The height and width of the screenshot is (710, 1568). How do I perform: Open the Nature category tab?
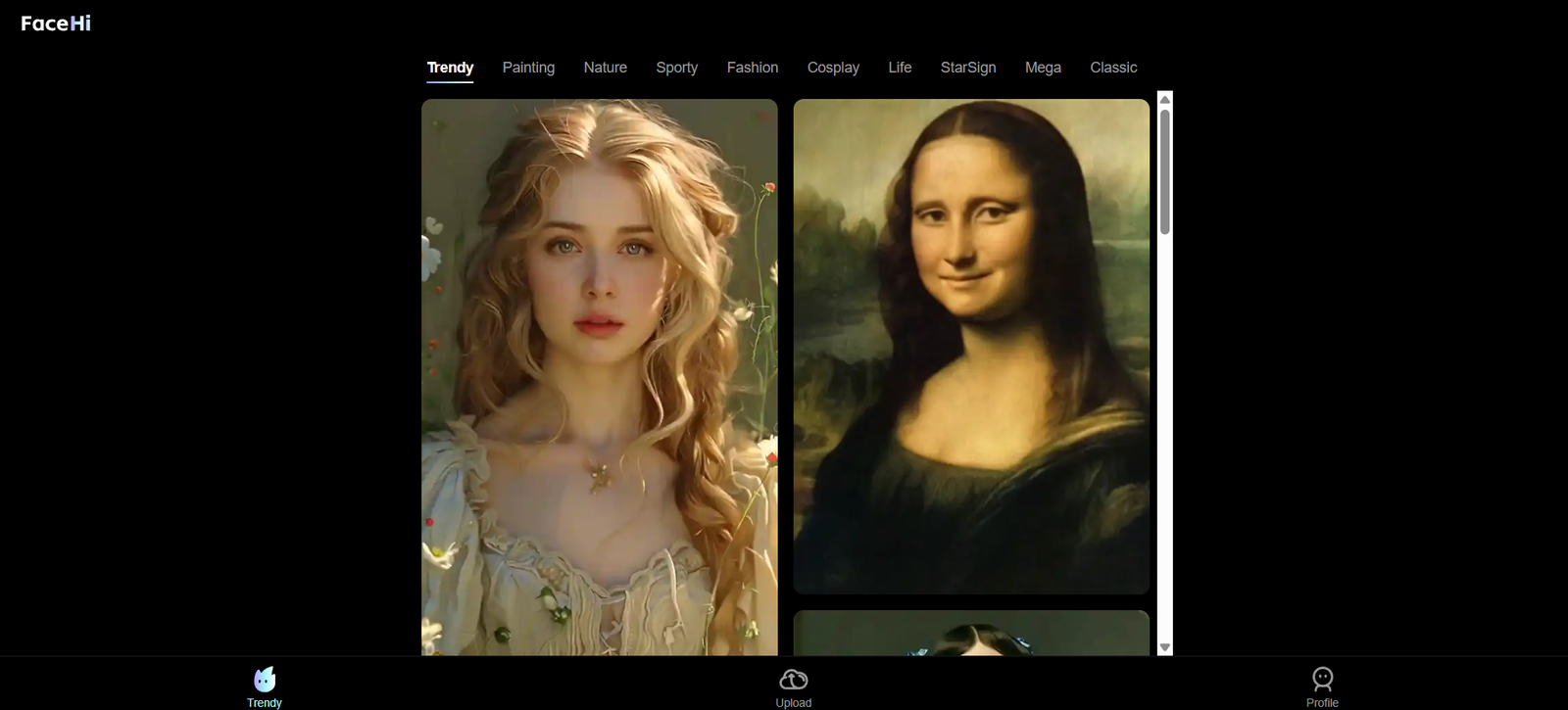pos(605,68)
